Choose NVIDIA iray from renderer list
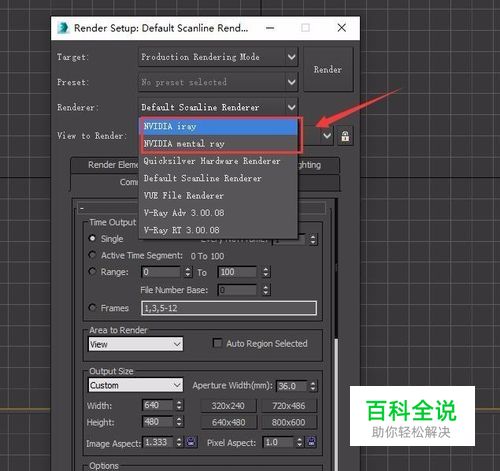Screen dimensions: 500x471 (x=218, y=126)
